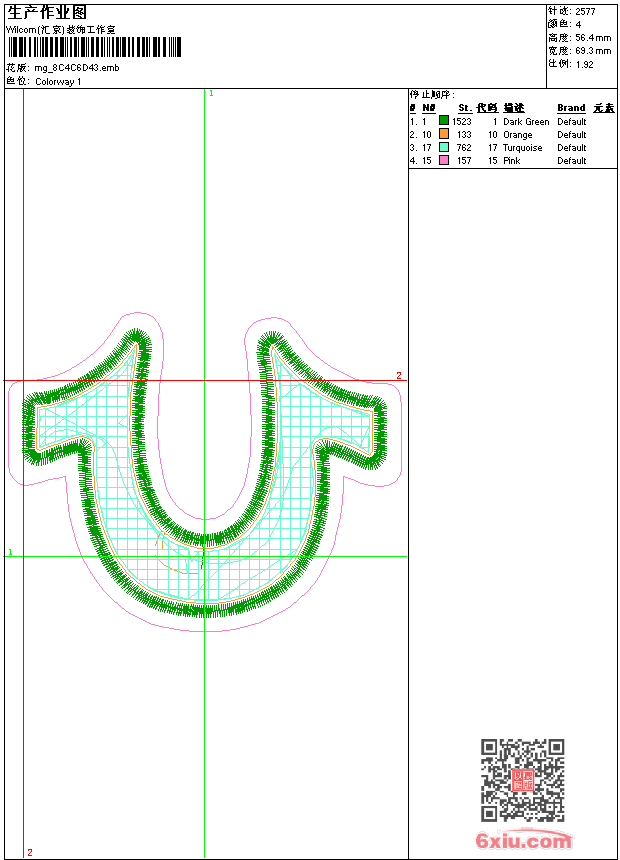Select the width value 69.3 mm

593,51
